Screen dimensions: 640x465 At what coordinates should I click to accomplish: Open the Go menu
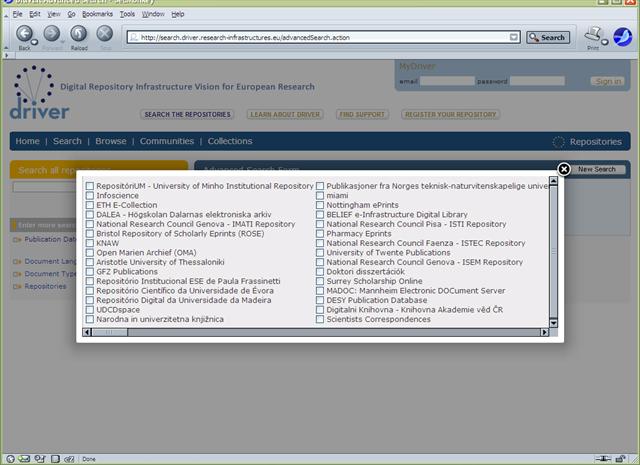71,14
